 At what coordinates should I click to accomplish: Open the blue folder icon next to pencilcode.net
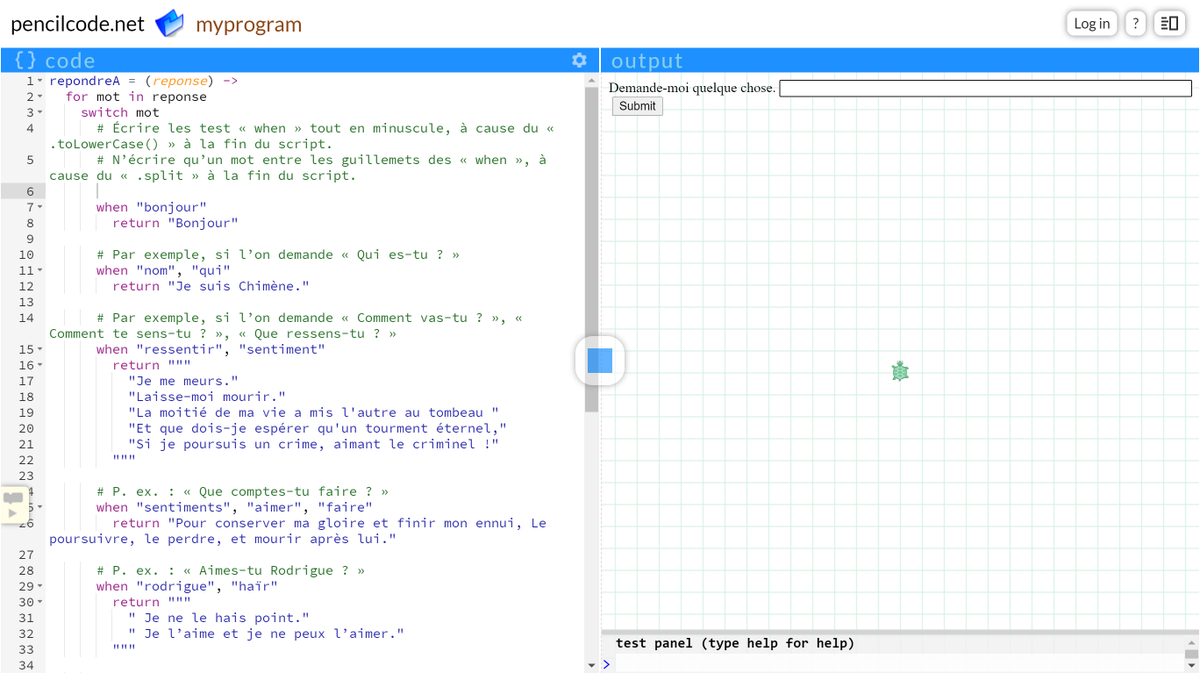pos(169,23)
